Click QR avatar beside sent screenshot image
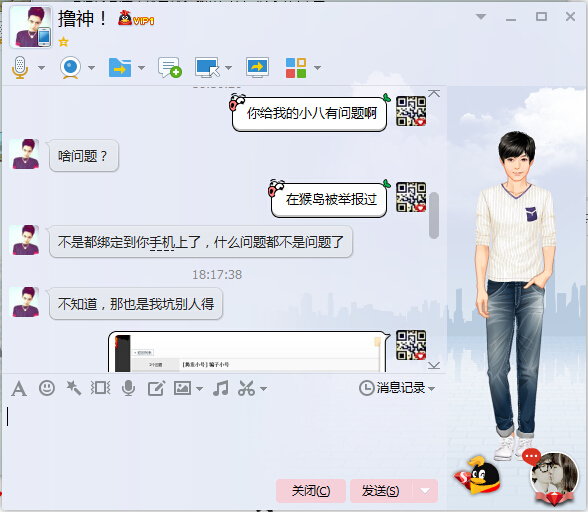This screenshot has width=588, height=512. (x=411, y=345)
